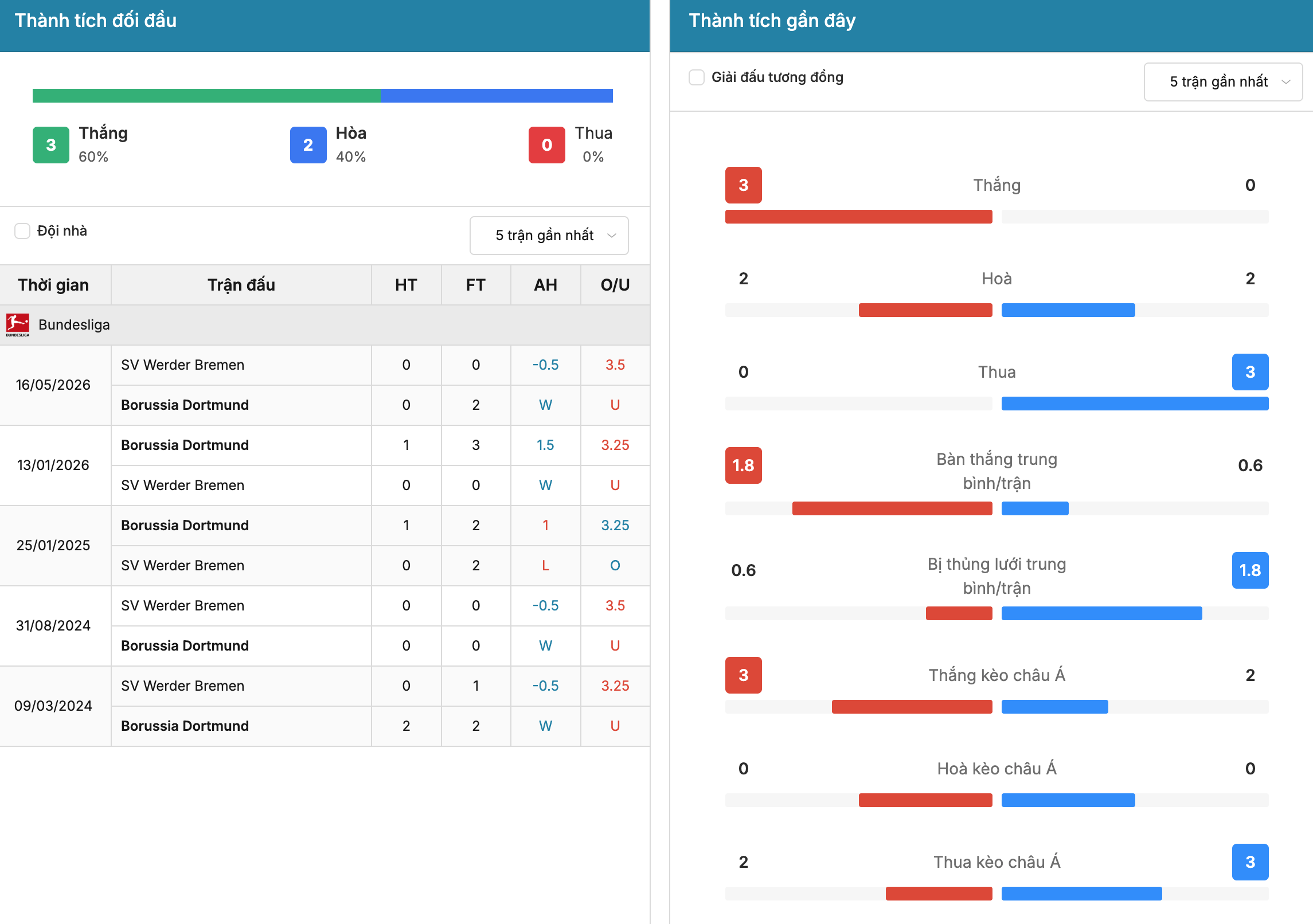Click the green 3 Thắng badge
1313x924 pixels.
pyautogui.click(x=51, y=145)
